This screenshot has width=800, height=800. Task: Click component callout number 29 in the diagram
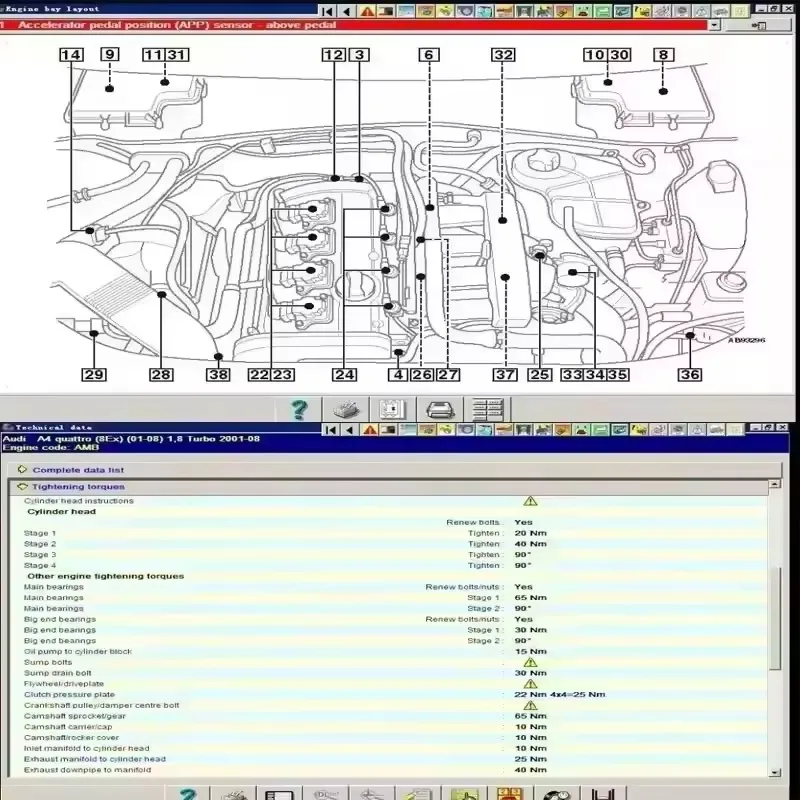click(94, 374)
